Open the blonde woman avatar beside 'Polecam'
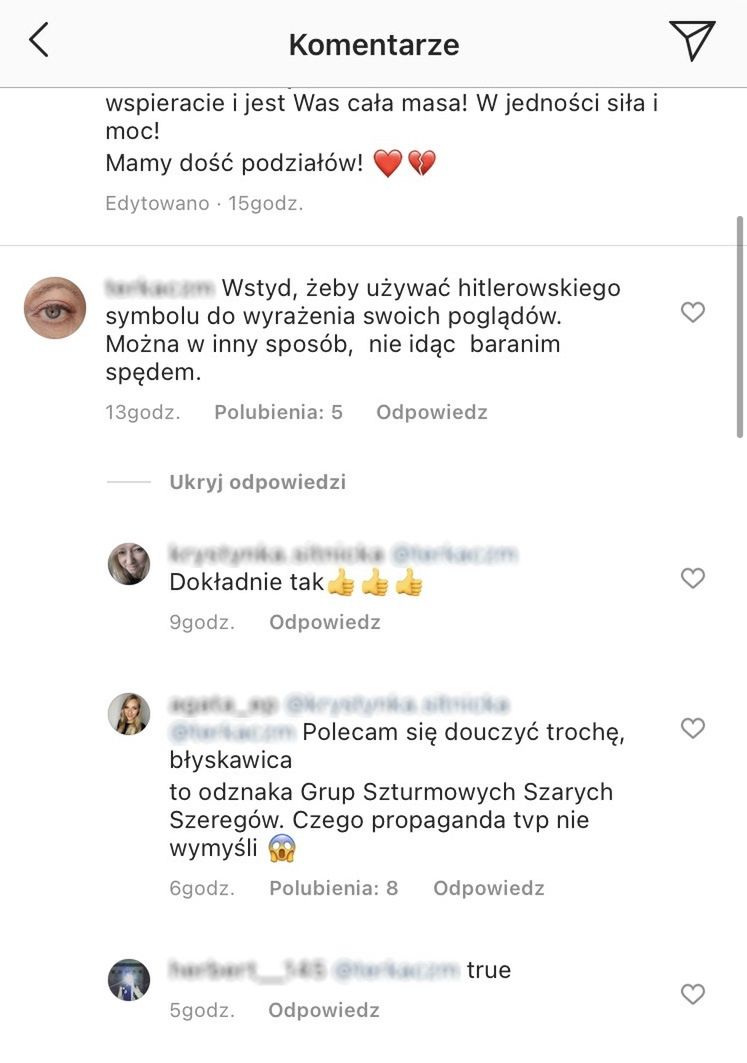 tap(129, 713)
